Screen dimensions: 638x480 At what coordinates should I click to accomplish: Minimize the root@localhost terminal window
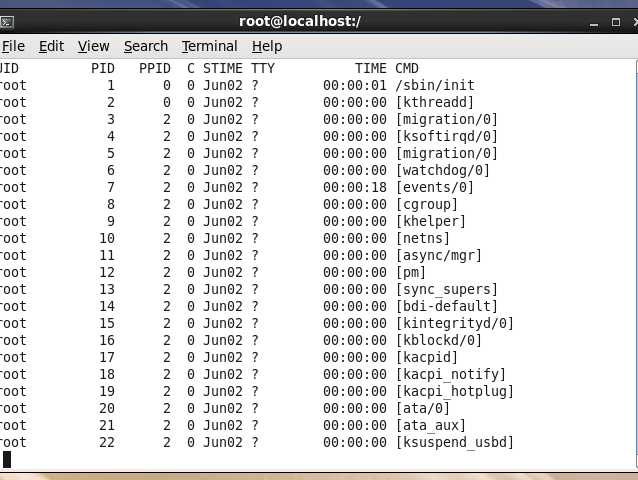[x=594, y=23]
